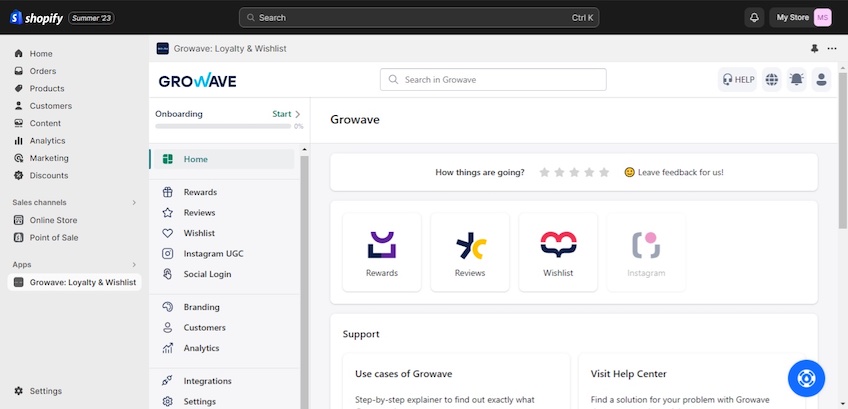The height and width of the screenshot is (409, 848).
Task: Rate one star for feedback
Action: (x=544, y=173)
